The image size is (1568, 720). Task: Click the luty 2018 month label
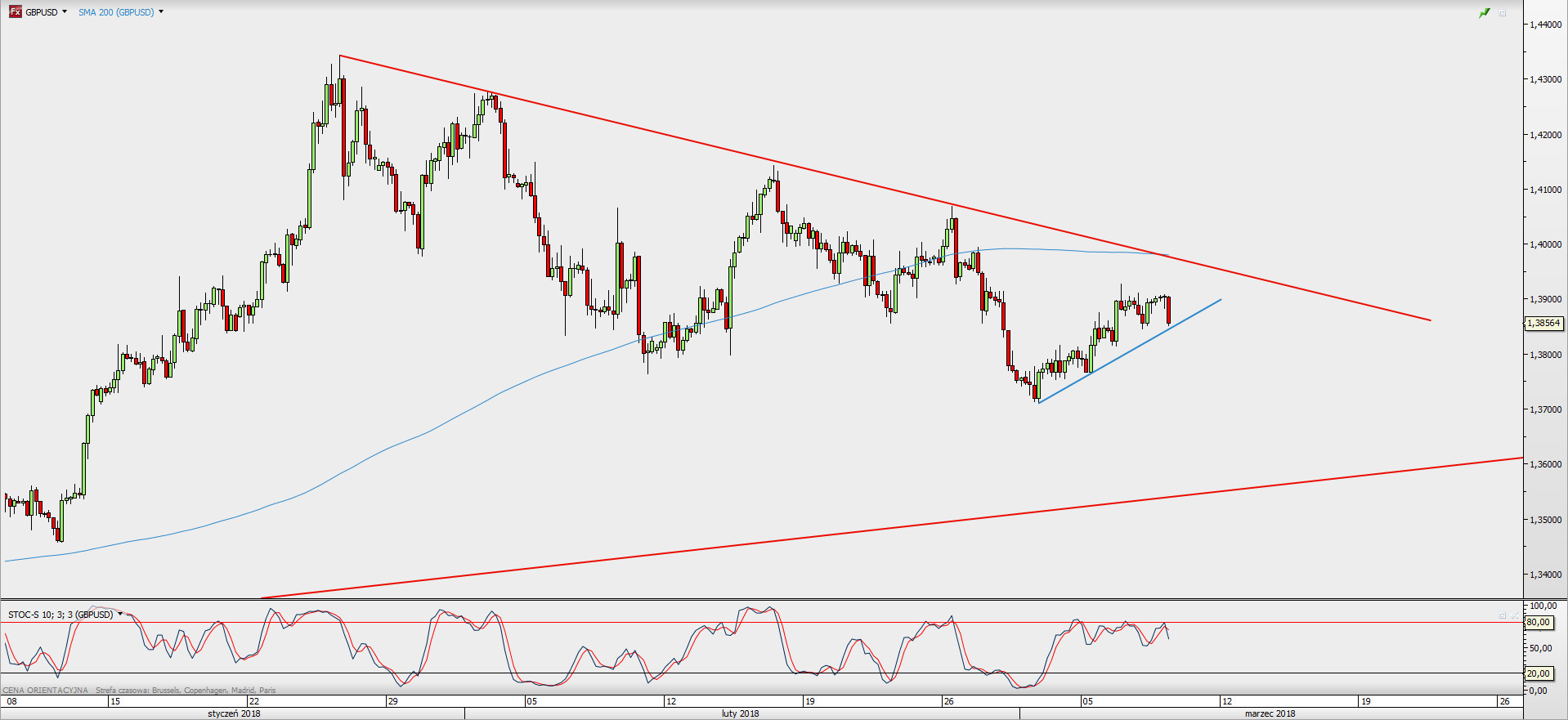click(x=740, y=713)
